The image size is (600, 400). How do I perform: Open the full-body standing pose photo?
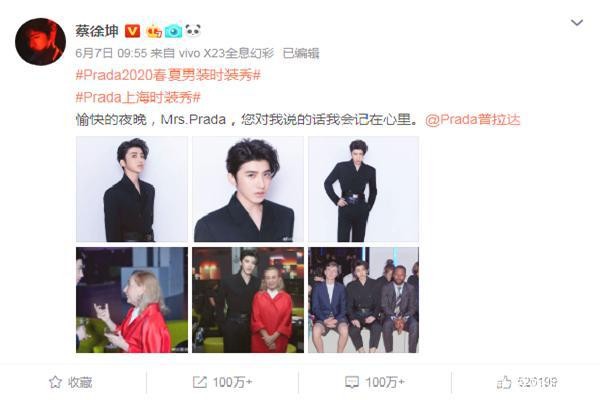coord(364,189)
